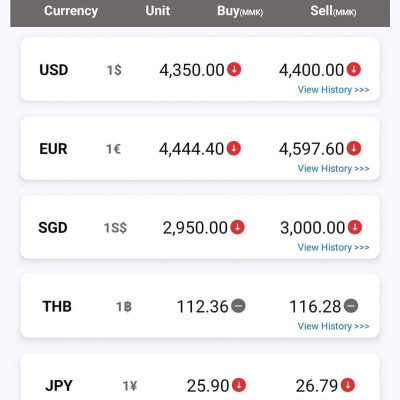Click the JPY buy rate down-arrow icon
This screenshot has height=400, width=400.
[x=239, y=385]
